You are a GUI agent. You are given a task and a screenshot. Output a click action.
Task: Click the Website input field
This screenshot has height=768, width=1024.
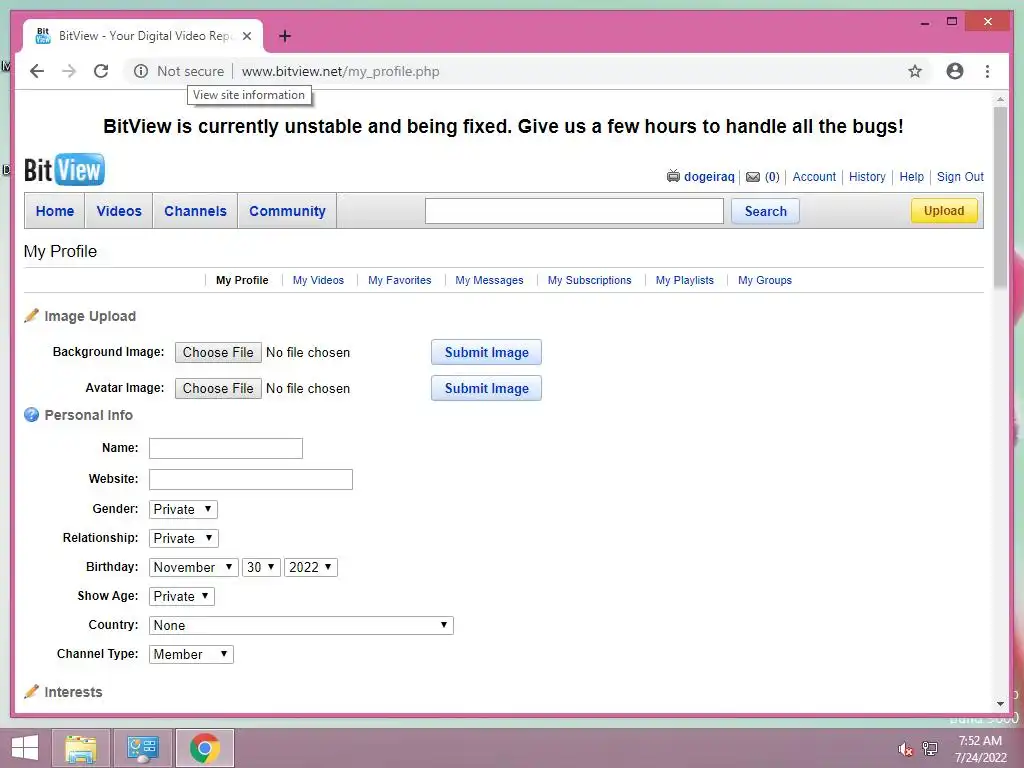pos(251,479)
